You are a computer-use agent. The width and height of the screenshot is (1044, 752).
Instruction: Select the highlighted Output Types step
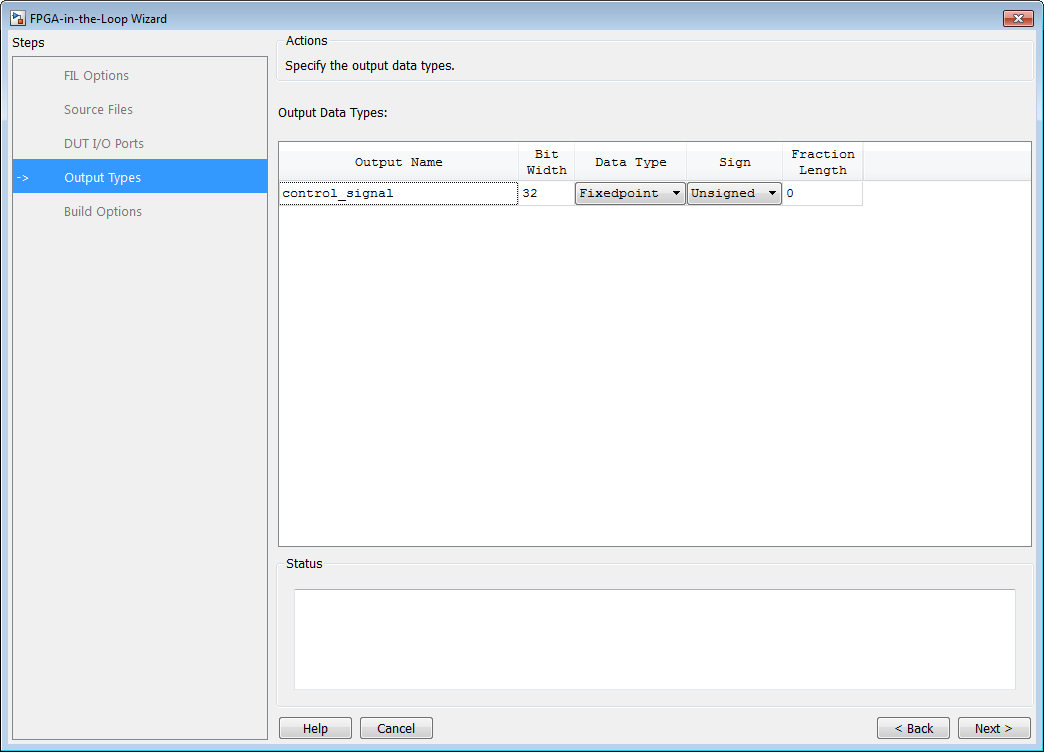pyautogui.click(x=103, y=178)
